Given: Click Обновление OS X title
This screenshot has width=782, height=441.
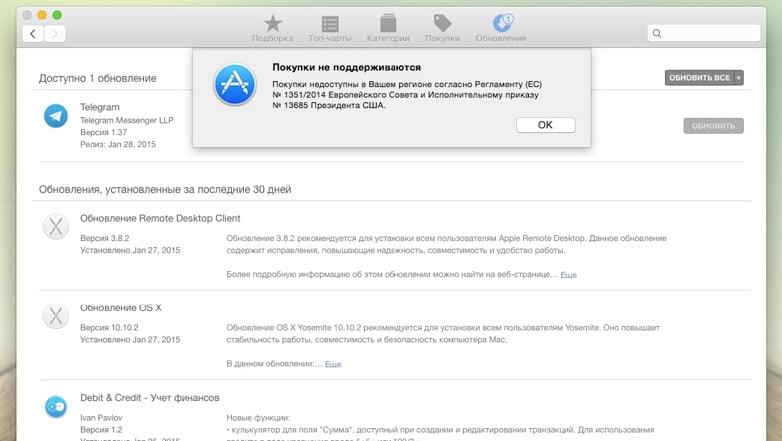Looking at the screenshot, I should (121, 308).
